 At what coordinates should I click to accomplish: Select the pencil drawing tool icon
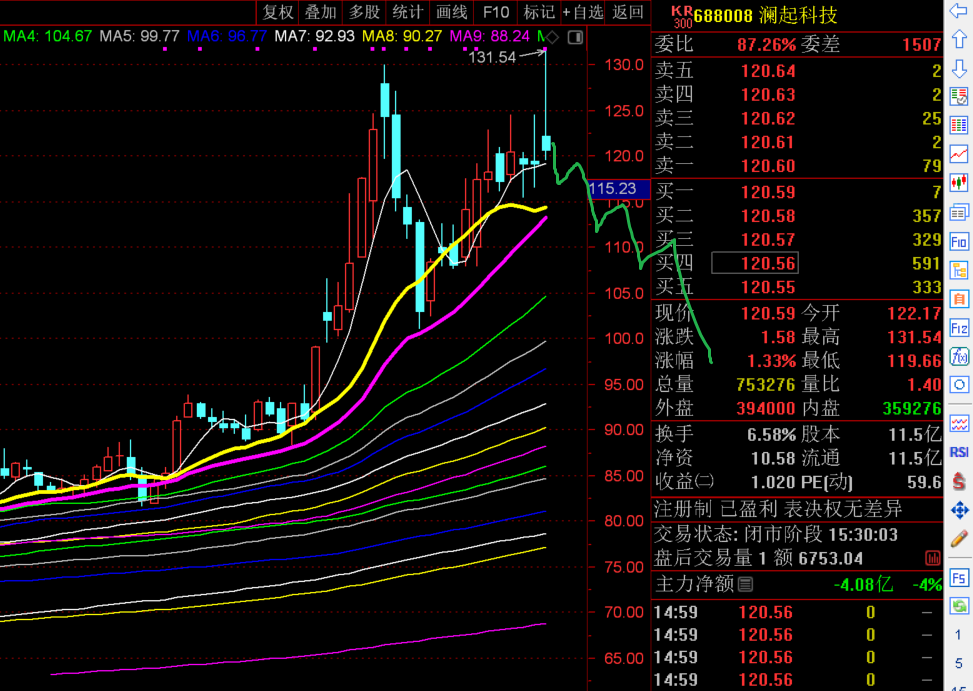(x=959, y=538)
